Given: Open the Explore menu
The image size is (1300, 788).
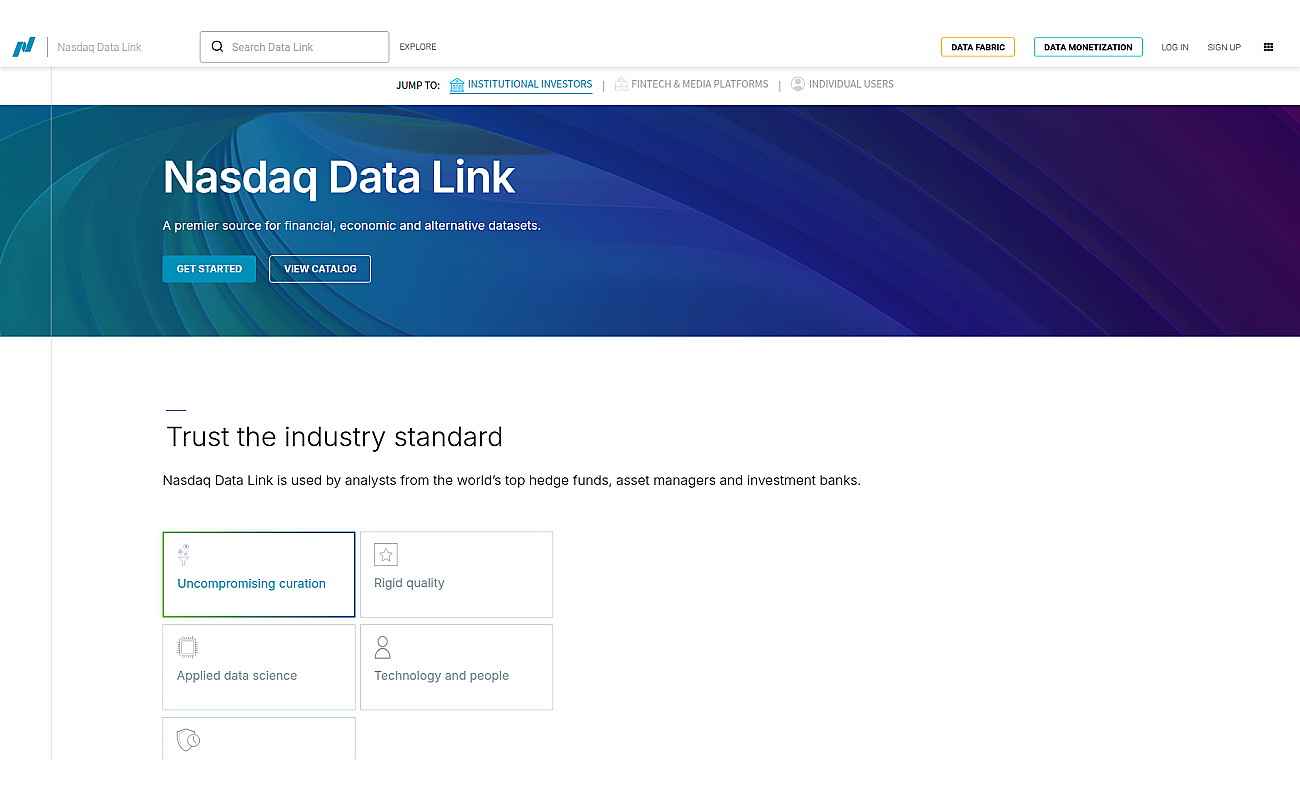Looking at the screenshot, I should 418,47.
